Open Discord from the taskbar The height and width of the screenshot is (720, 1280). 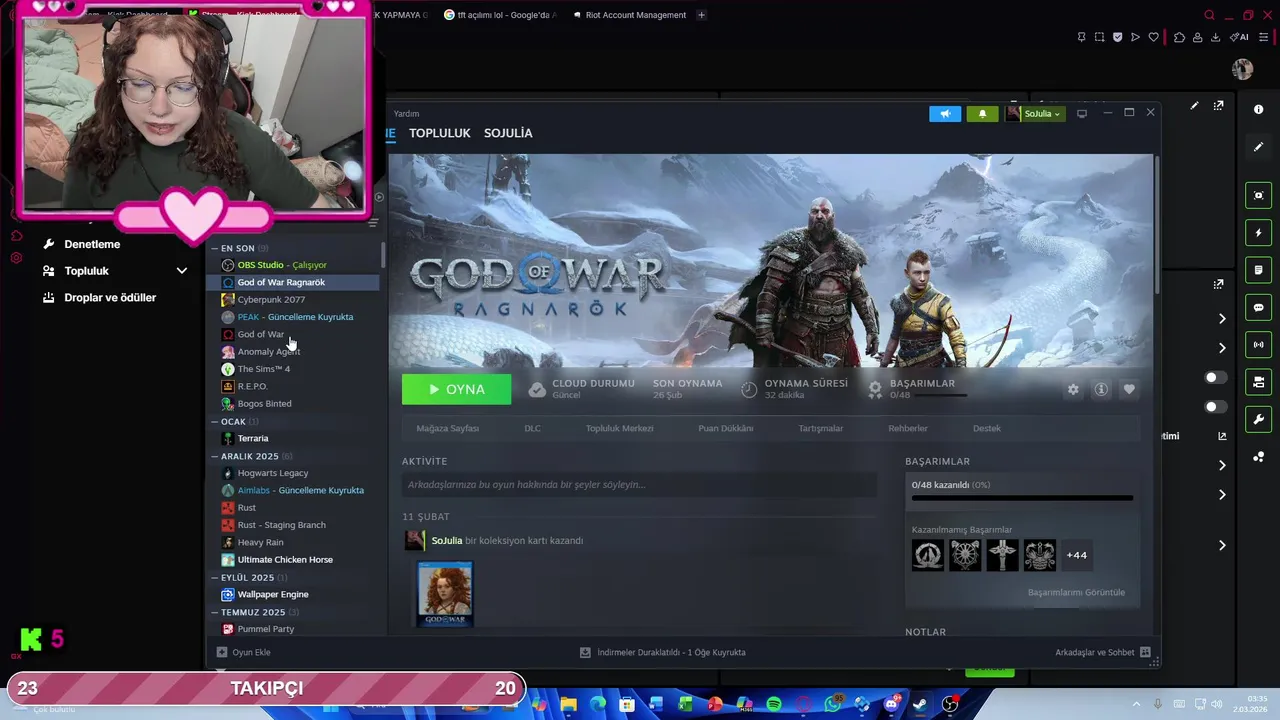(891, 705)
